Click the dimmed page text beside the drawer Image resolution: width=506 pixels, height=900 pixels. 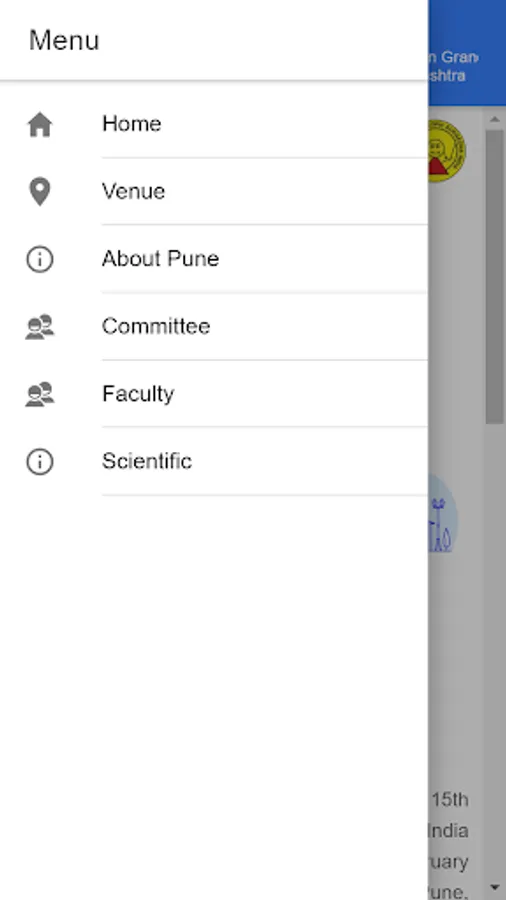(x=450, y=845)
